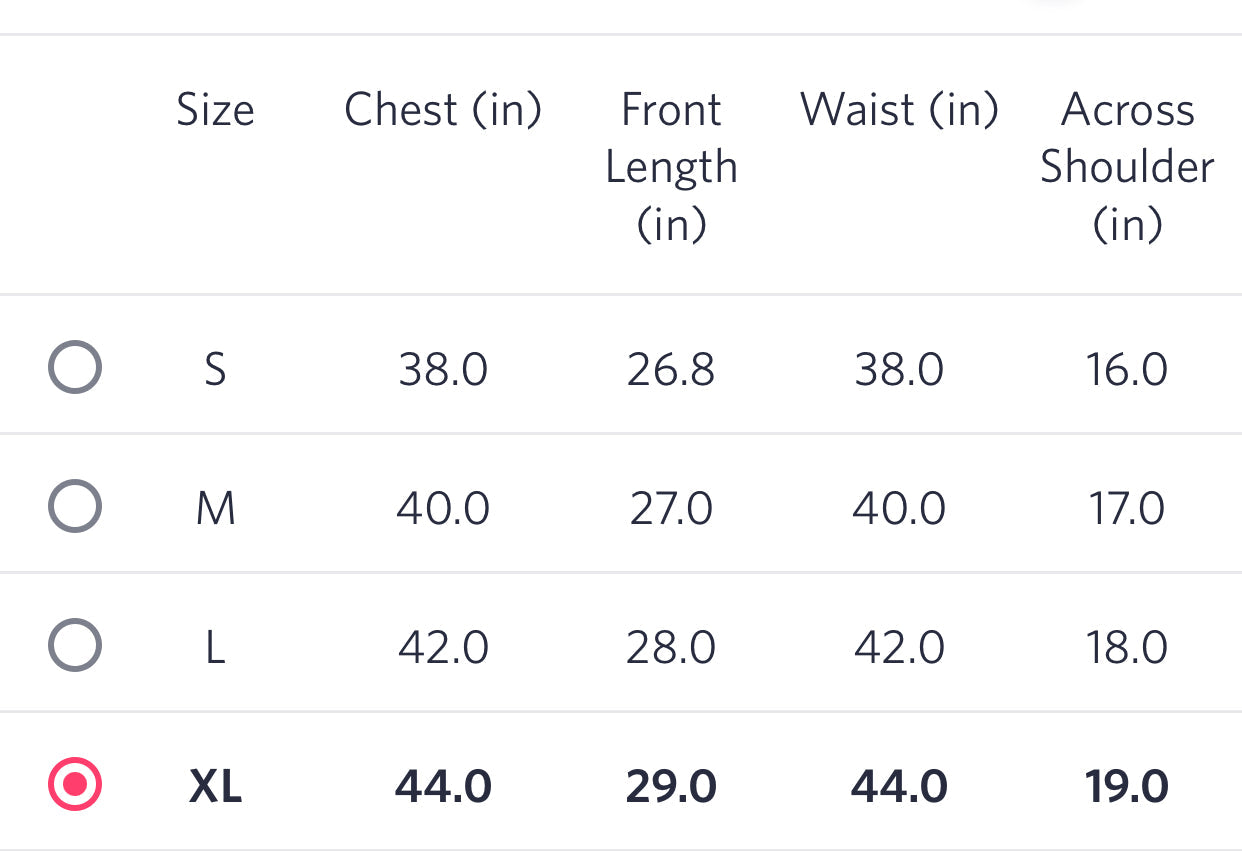The height and width of the screenshot is (851, 1242).
Task: Click the waist value 42.0 for size L
Action: tap(897, 647)
